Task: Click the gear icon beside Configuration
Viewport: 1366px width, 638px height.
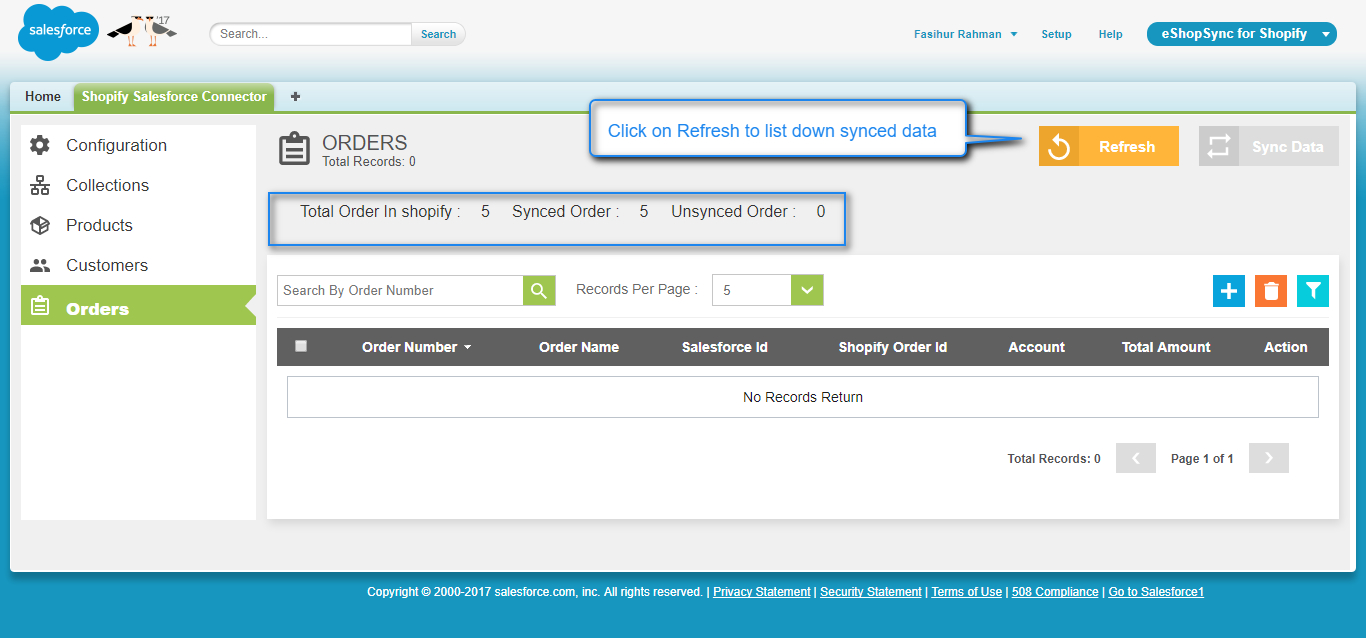Action: coord(40,145)
